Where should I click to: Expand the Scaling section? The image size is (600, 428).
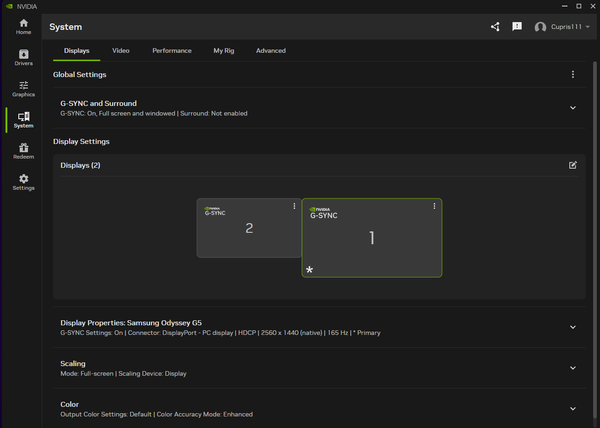pyautogui.click(x=573, y=368)
